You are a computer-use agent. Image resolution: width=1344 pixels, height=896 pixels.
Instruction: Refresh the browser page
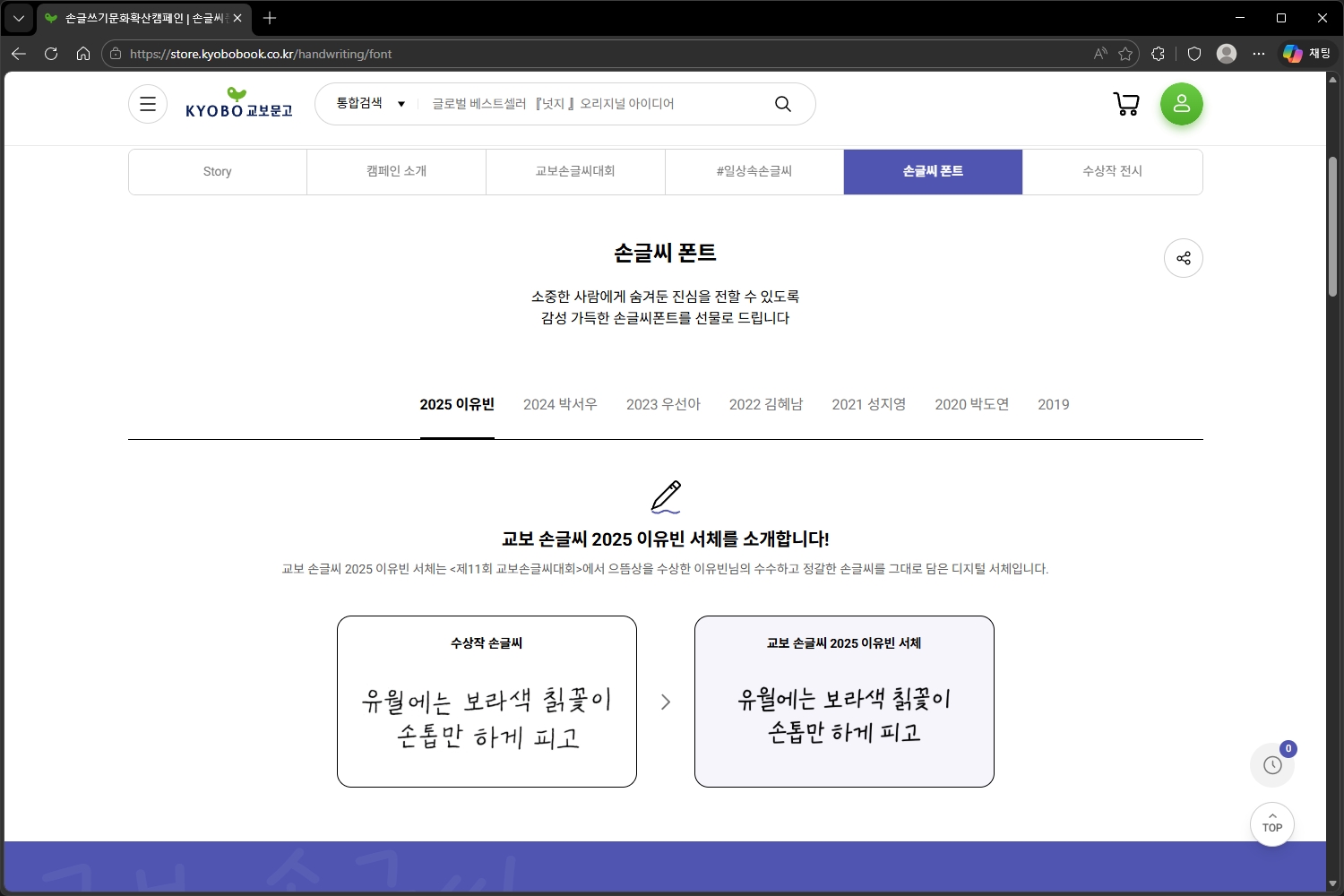pyautogui.click(x=51, y=54)
